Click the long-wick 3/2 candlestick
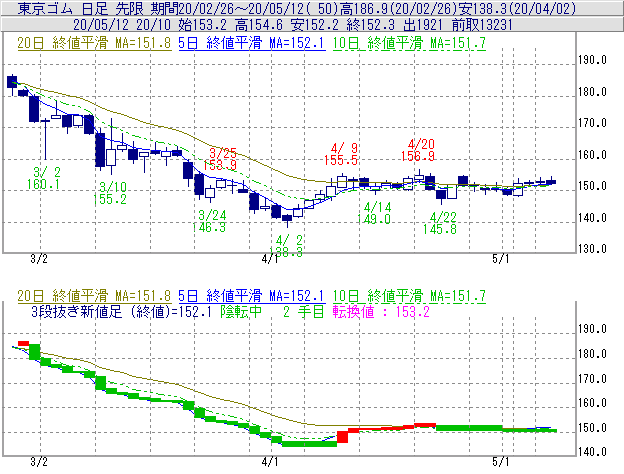The width and height of the screenshot is (624, 474). coord(45,139)
